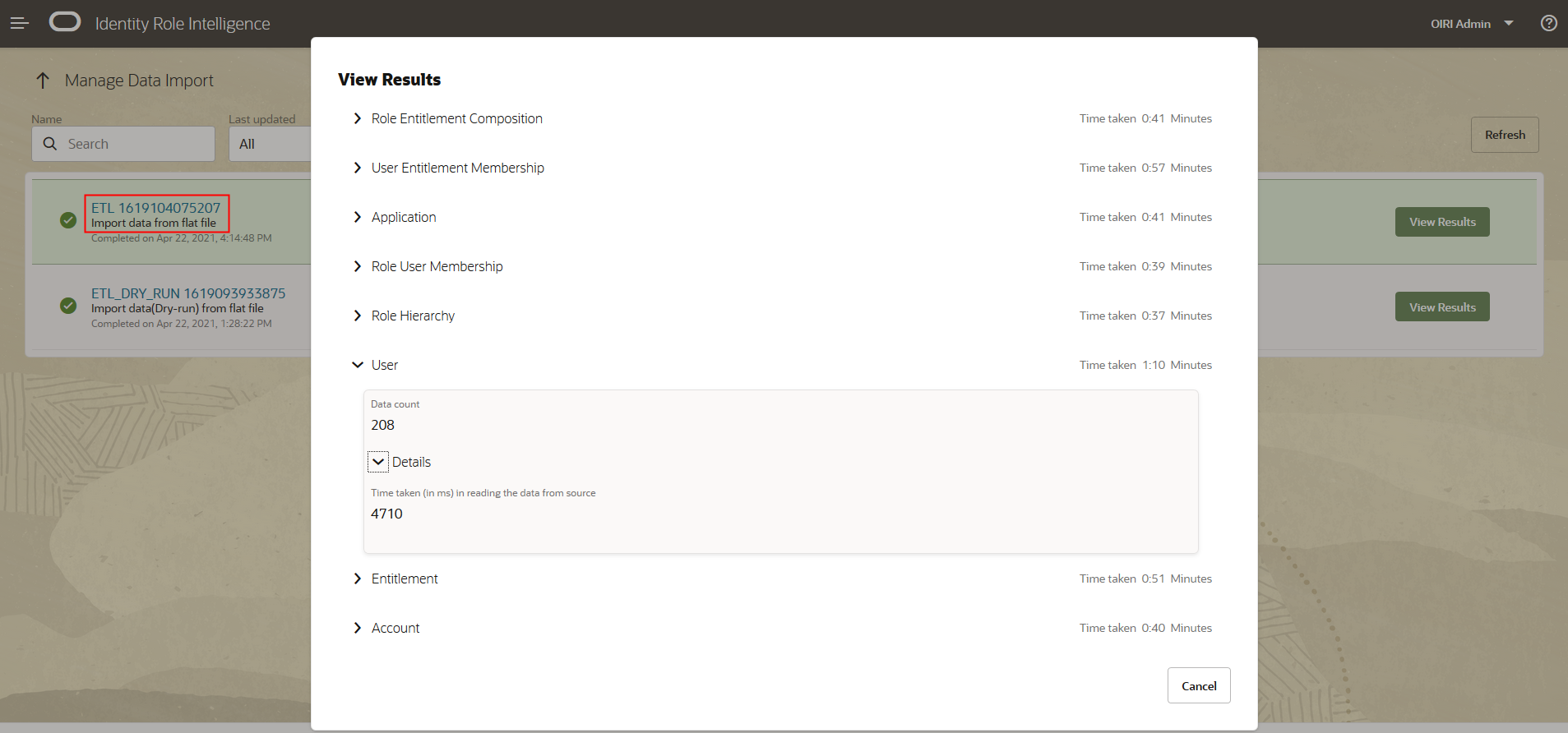Click the 'Data count' label

click(395, 404)
